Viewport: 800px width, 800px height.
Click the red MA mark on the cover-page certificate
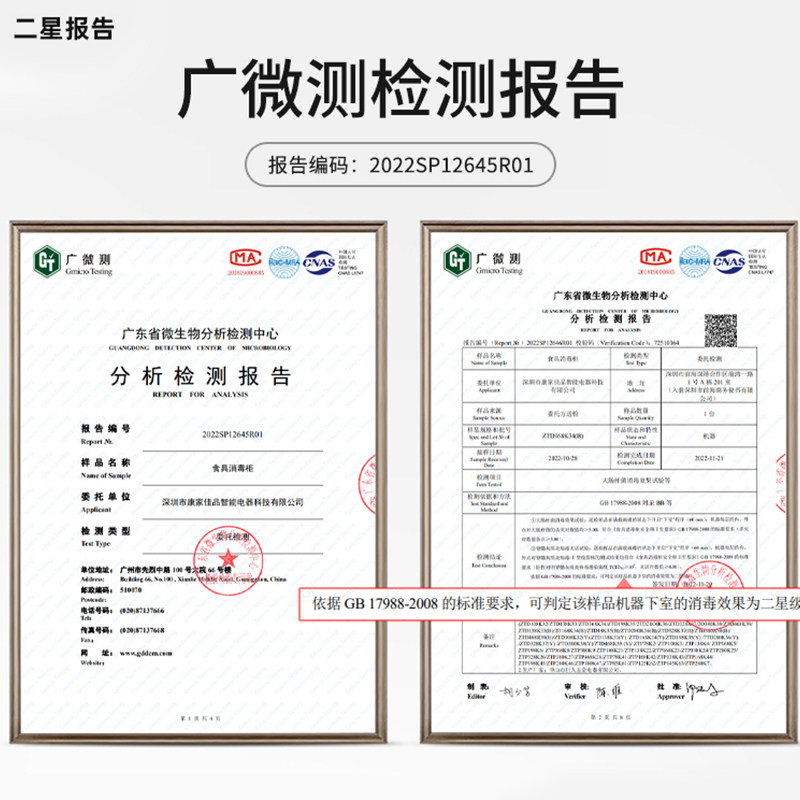(245, 258)
